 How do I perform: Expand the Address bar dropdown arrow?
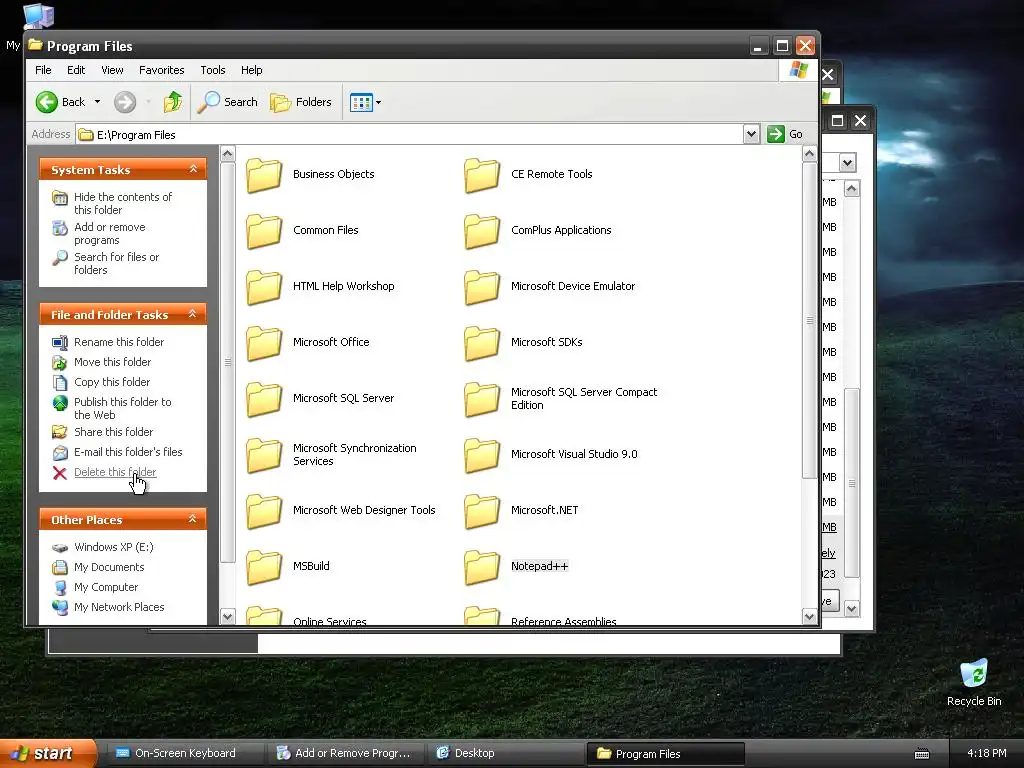pos(751,134)
